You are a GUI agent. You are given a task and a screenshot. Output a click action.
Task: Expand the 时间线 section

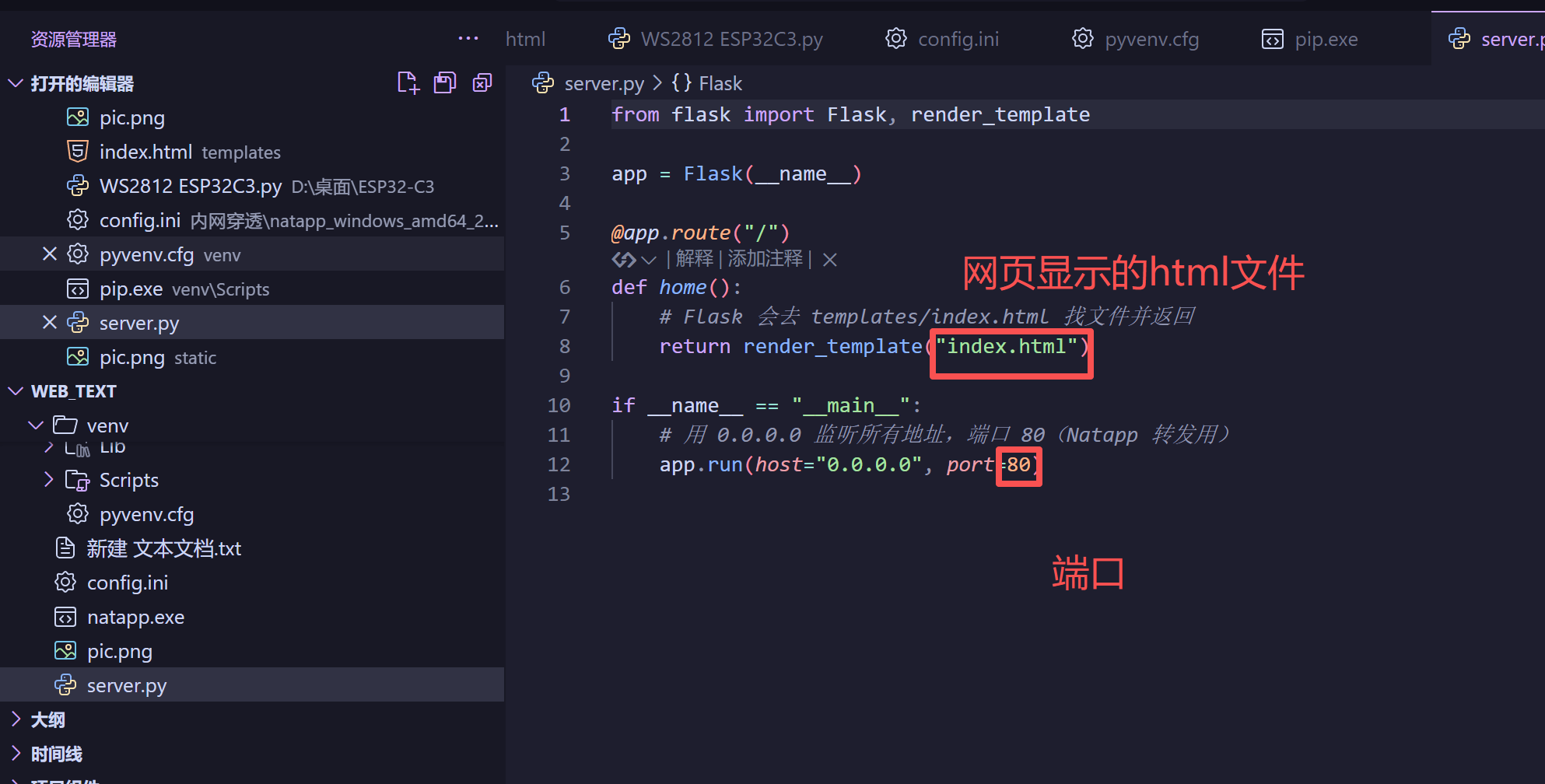(x=16, y=753)
